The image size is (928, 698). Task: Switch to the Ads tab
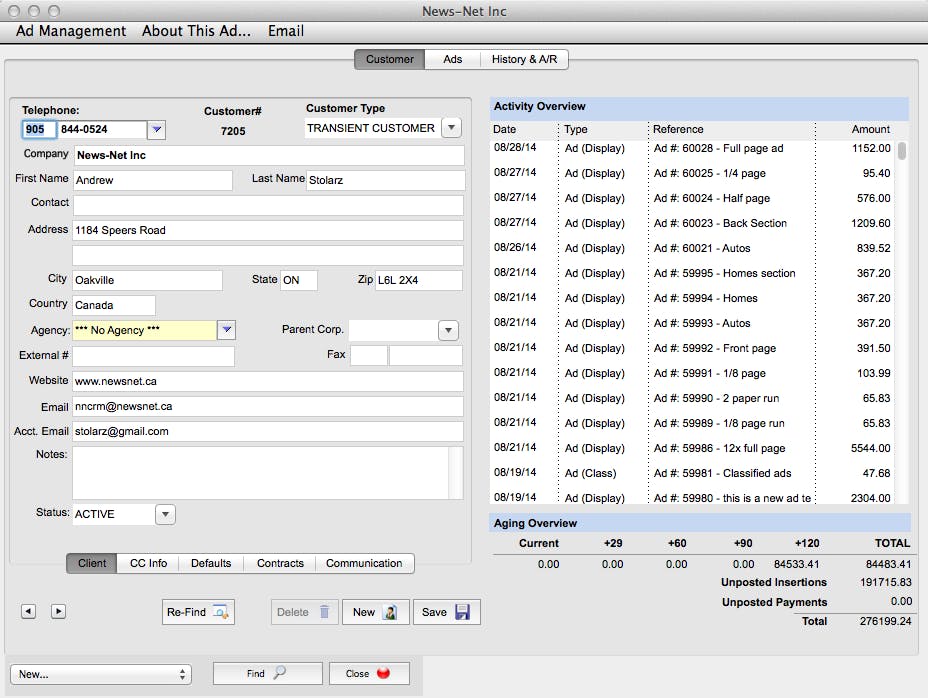click(x=452, y=59)
